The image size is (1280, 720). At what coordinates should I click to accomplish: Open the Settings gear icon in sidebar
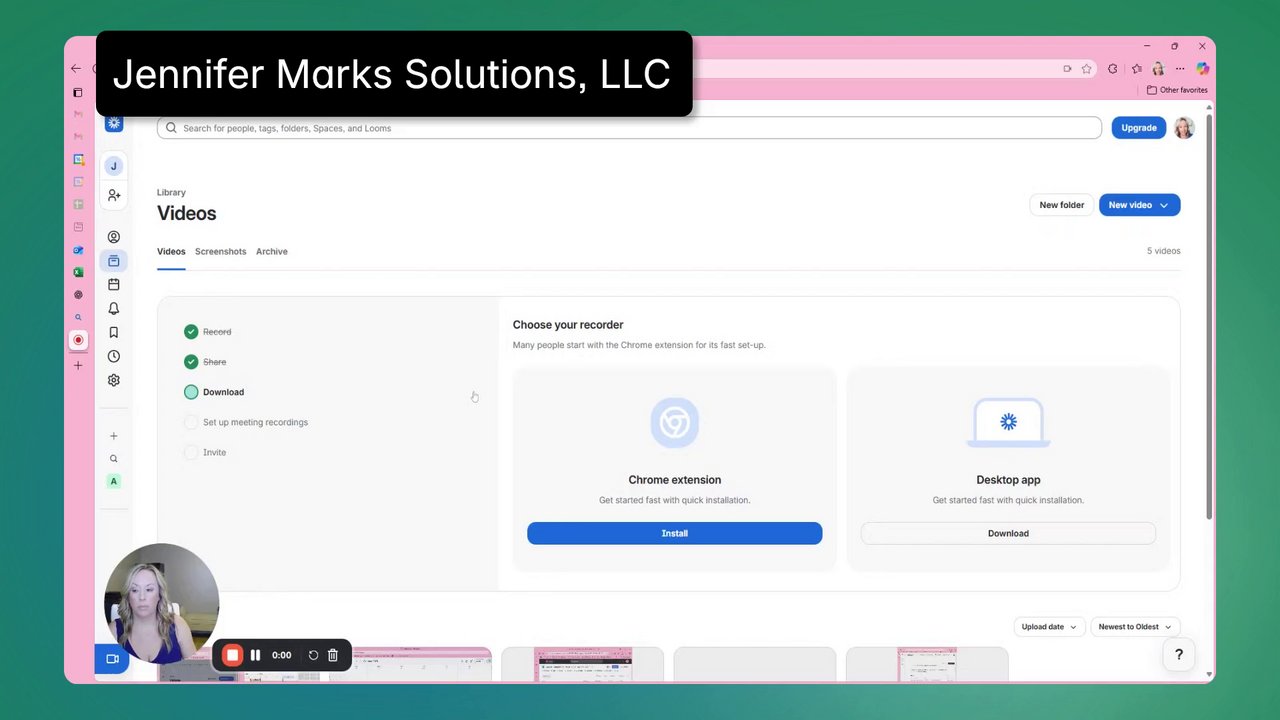point(114,380)
